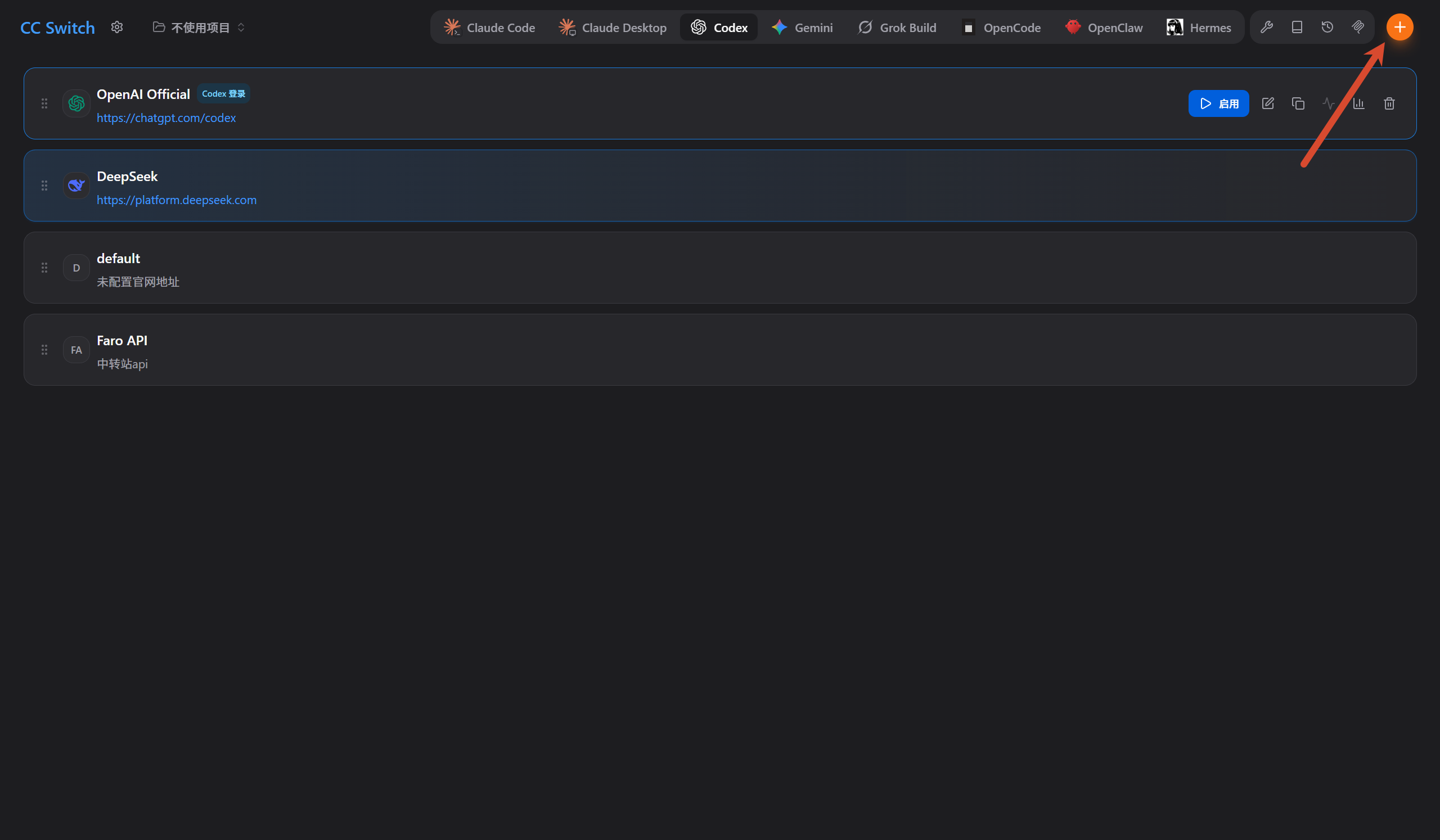Edit the OpenAI Official provider
Image resolution: width=1440 pixels, height=840 pixels.
pos(1267,103)
